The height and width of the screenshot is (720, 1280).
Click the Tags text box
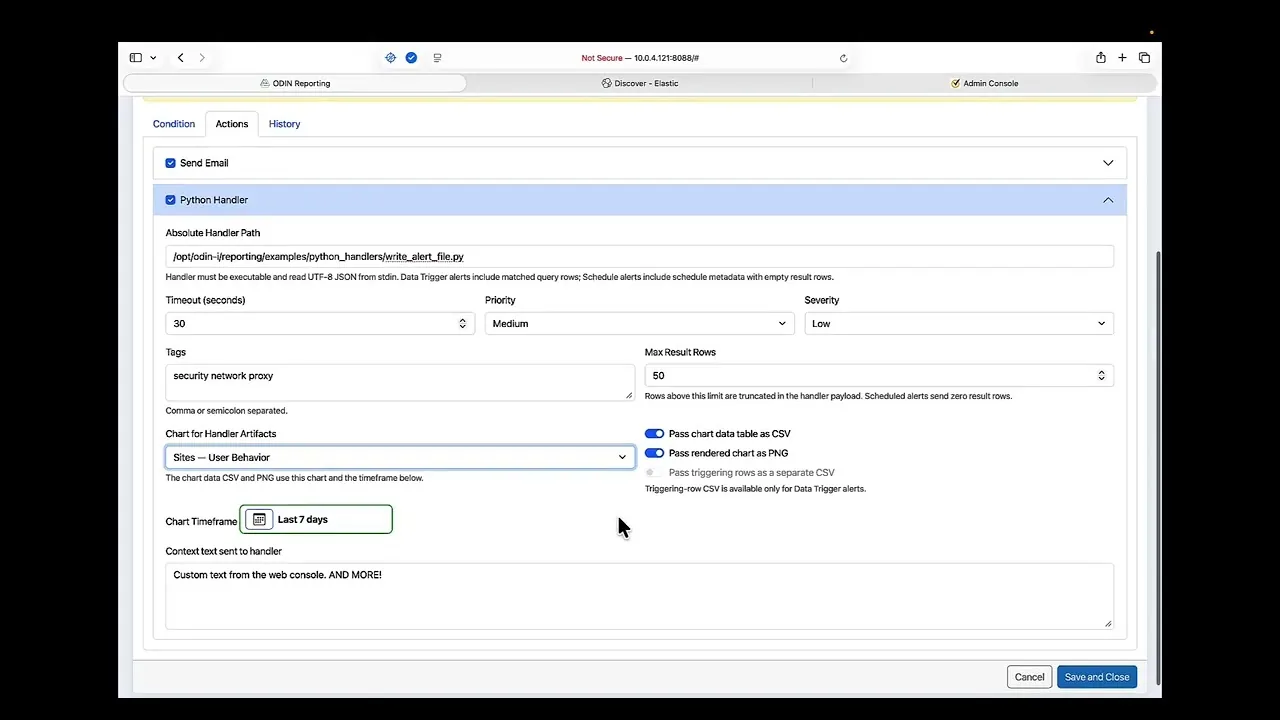point(400,382)
